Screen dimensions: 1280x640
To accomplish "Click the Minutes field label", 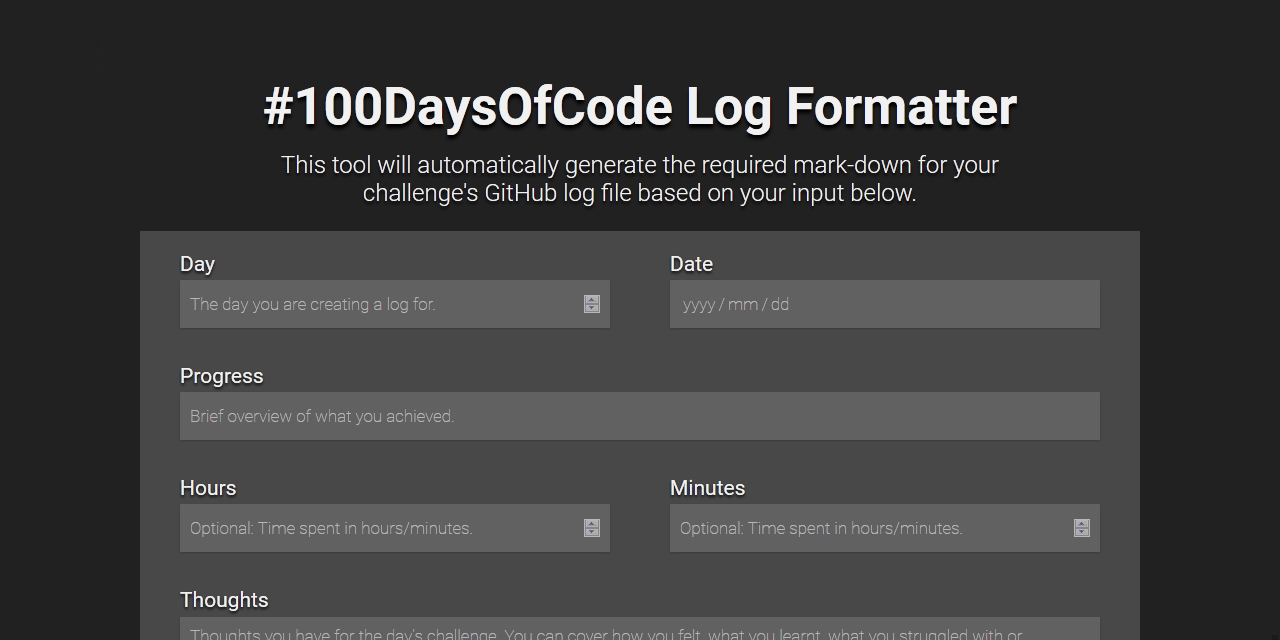I will click(x=707, y=488).
